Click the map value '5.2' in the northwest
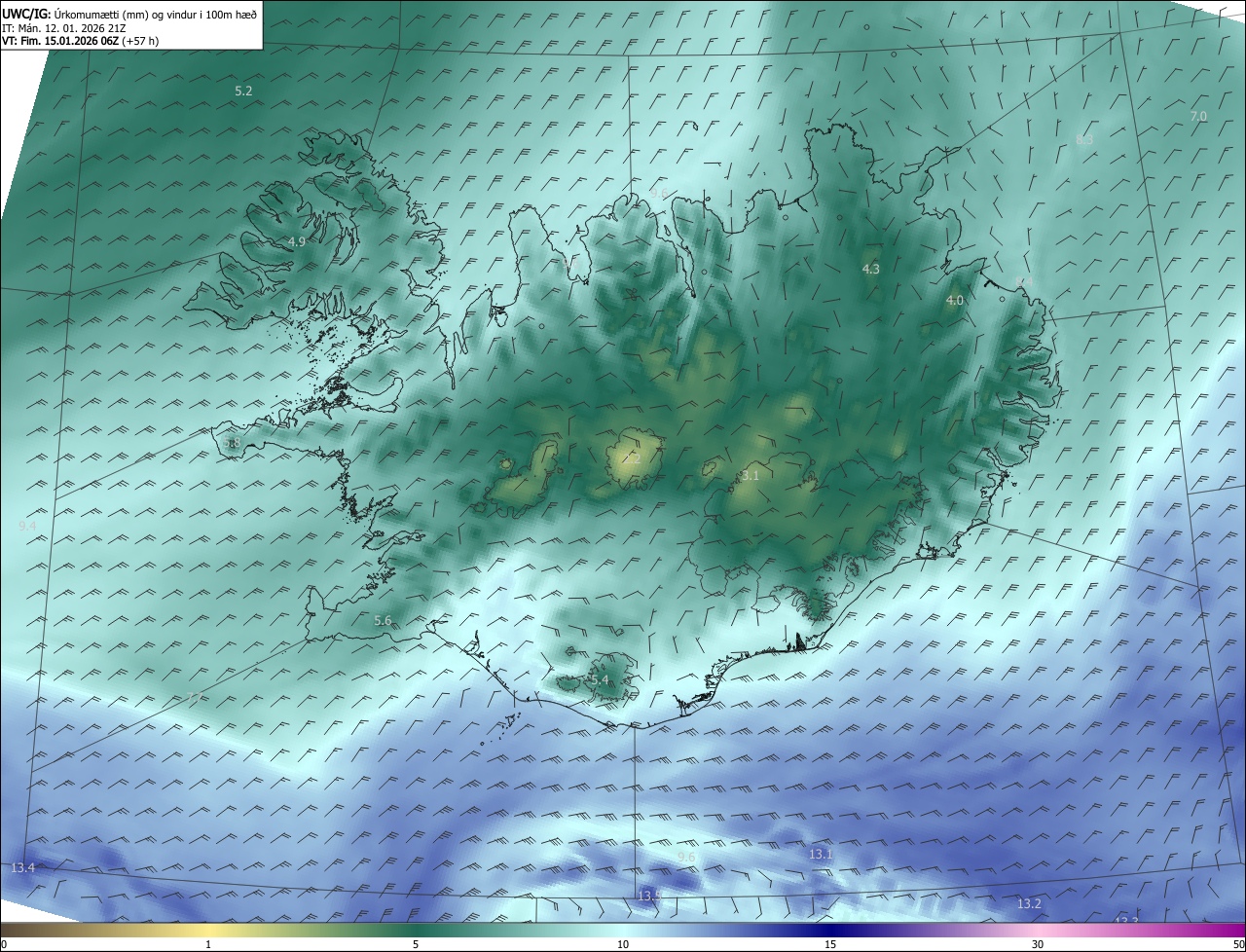Screen dimensions: 1246x952 [243, 91]
